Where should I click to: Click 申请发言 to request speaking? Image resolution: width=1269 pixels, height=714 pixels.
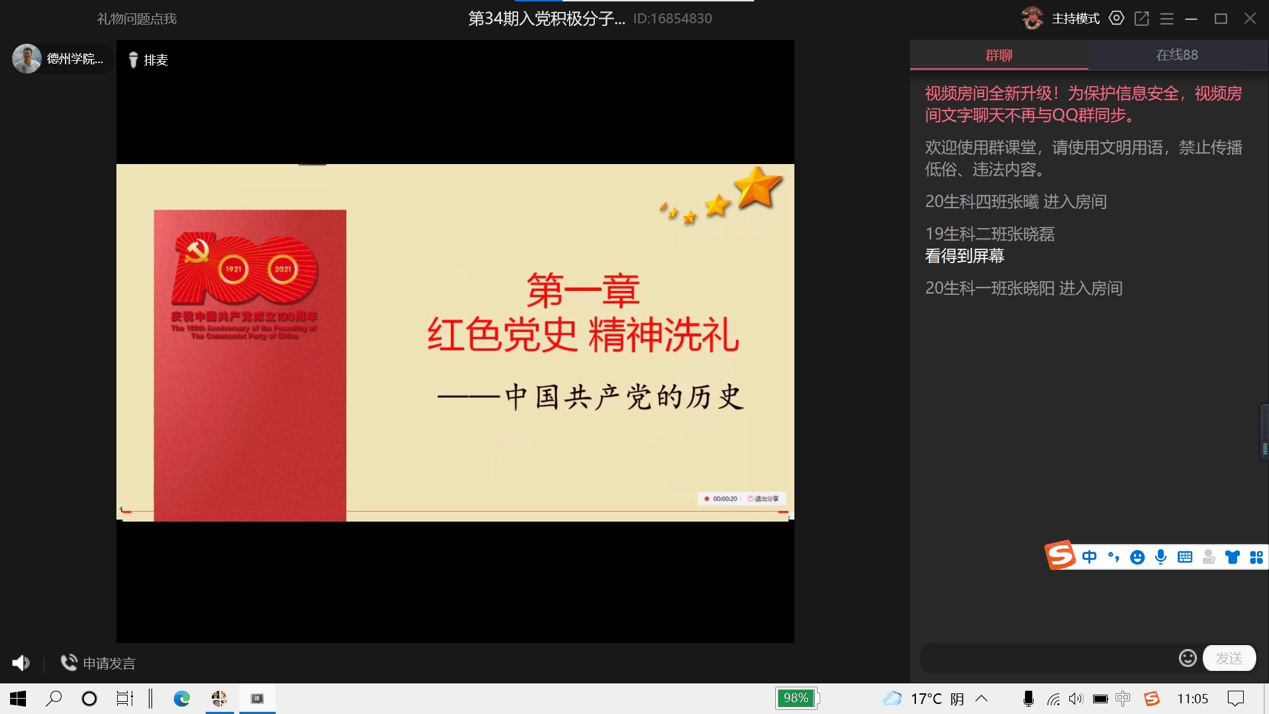coord(98,663)
